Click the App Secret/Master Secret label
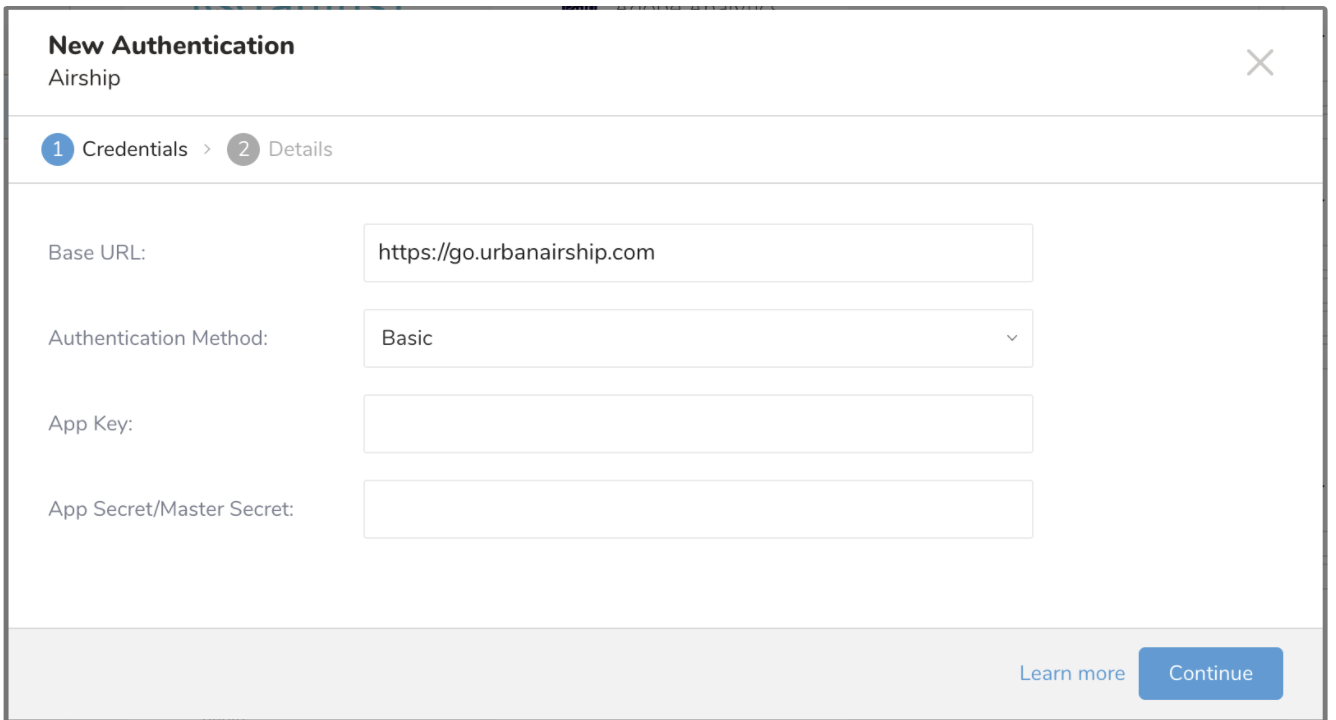The height and width of the screenshot is (720, 1336). [x=171, y=509]
